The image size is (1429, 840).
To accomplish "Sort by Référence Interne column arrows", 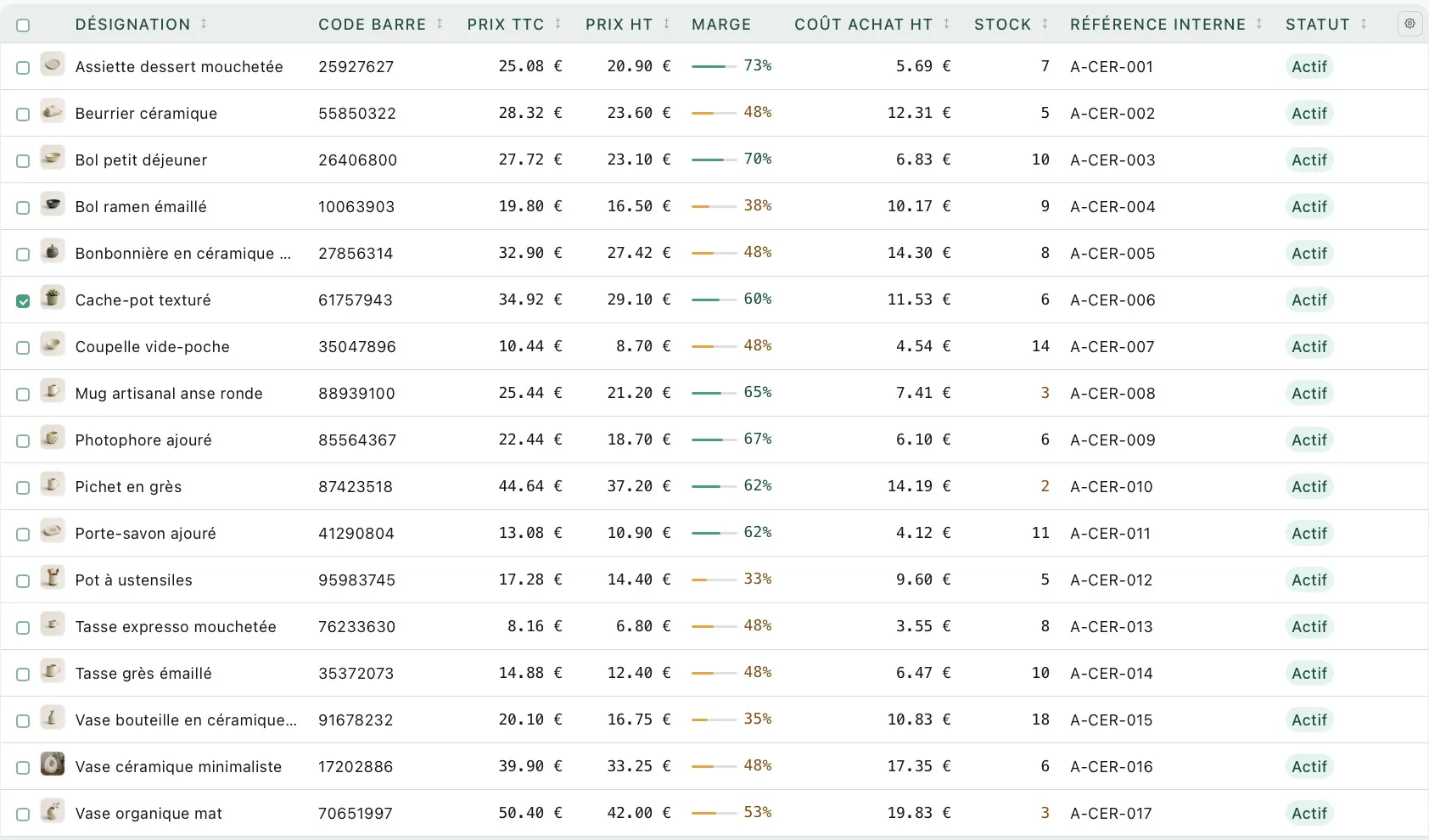I will pos(1259,25).
